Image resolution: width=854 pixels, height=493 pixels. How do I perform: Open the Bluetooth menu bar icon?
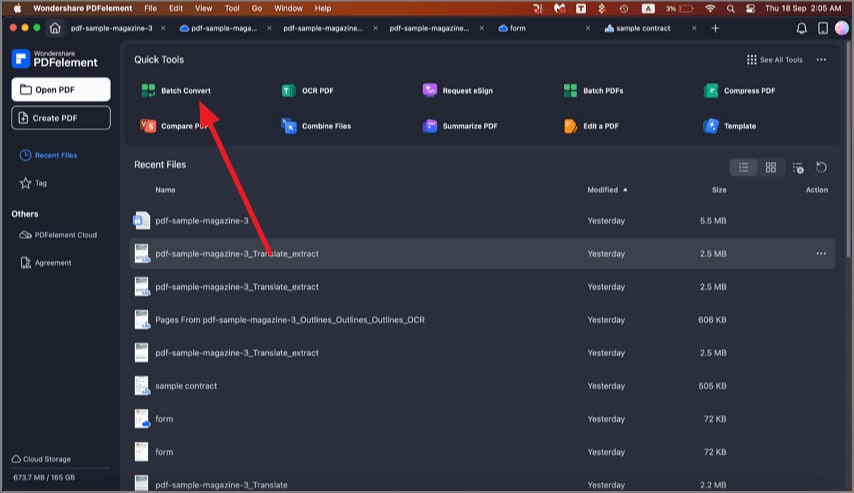click(x=602, y=8)
